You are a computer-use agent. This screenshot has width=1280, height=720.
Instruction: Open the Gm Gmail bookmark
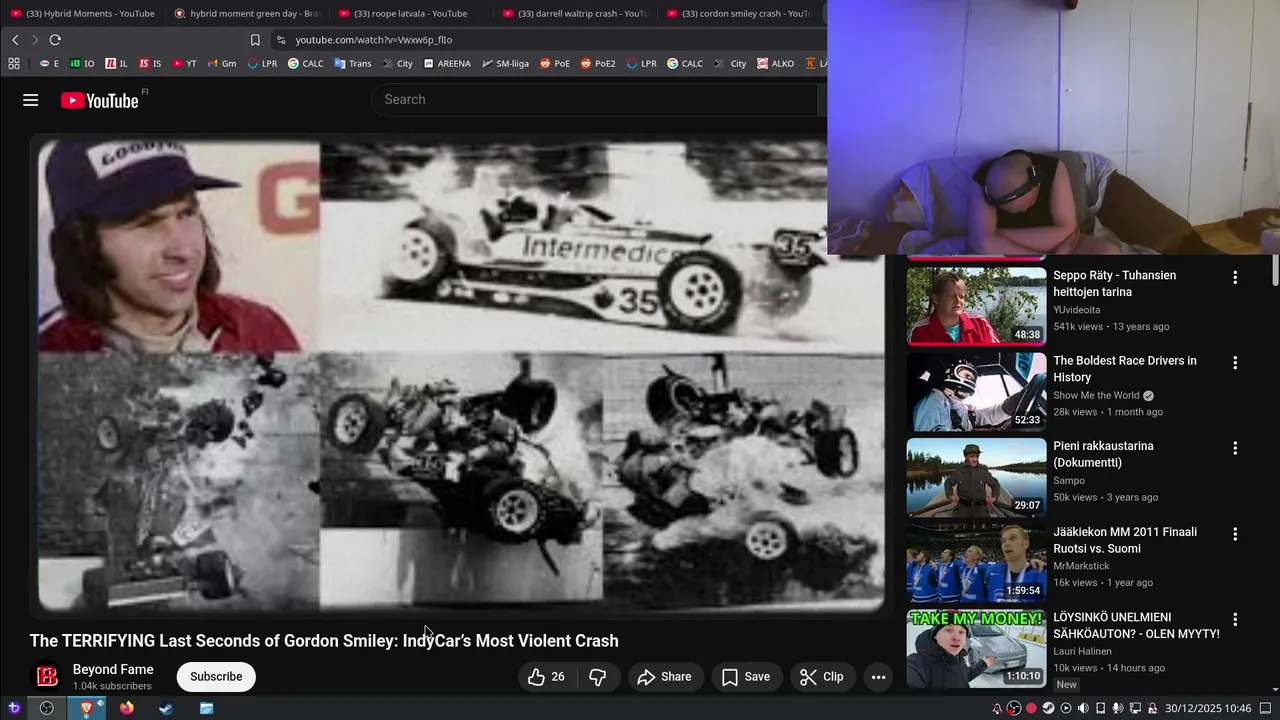point(222,63)
